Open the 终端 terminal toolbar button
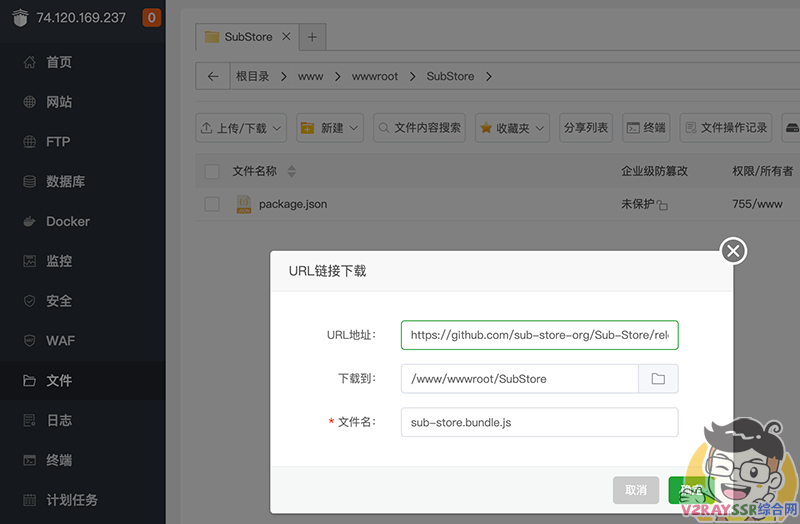This screenshot has width=800, height=524. click(x=646, y=128)
